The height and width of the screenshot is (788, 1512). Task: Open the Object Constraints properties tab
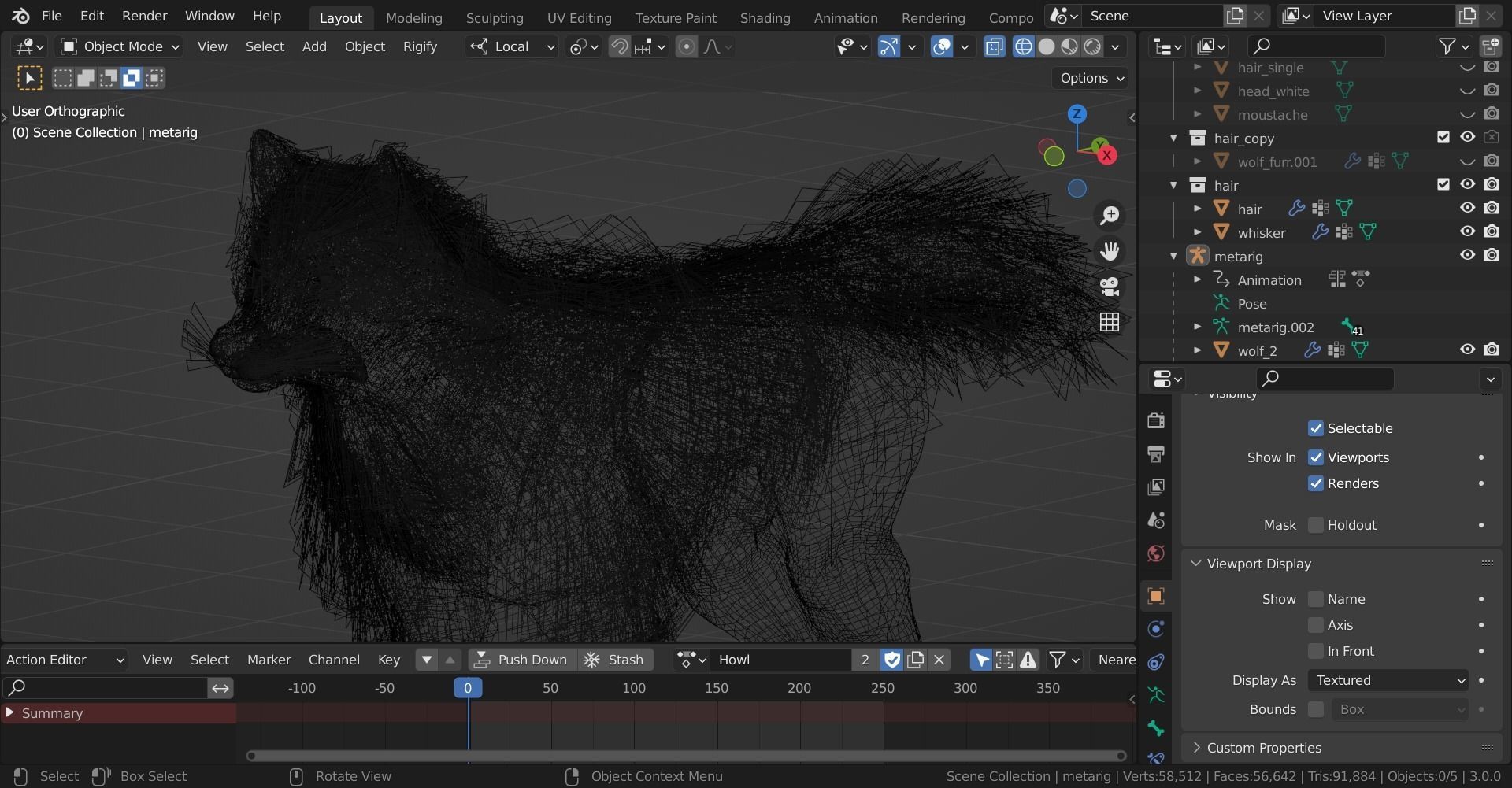[1156, 662]
